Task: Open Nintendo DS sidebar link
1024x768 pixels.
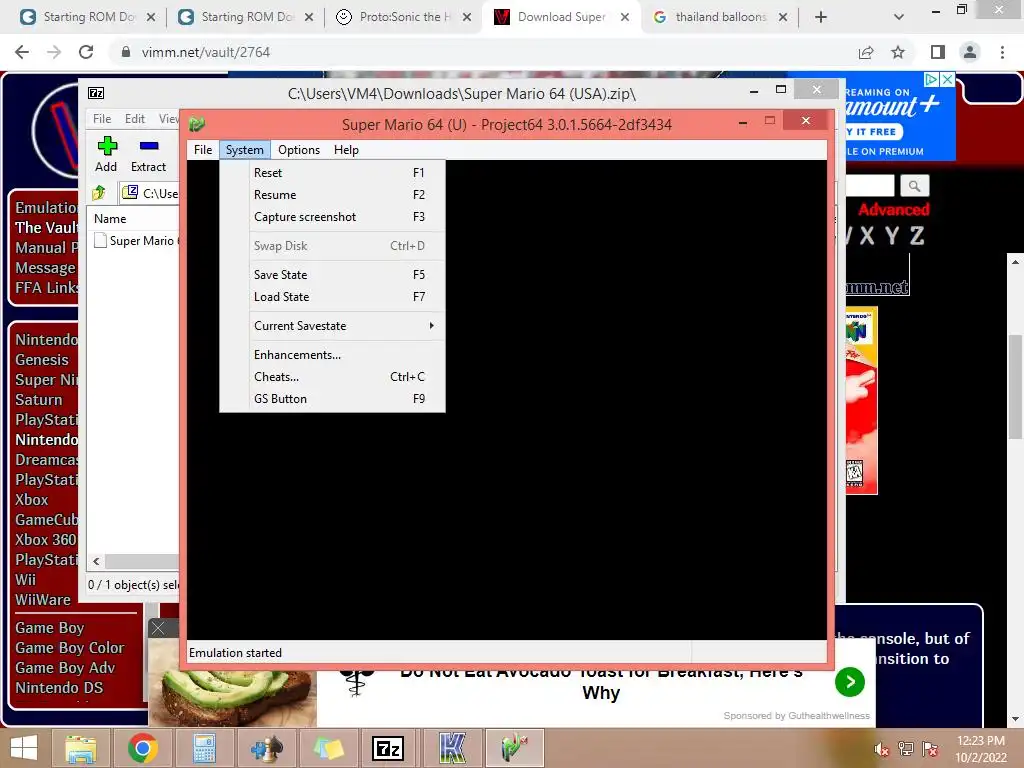Action: pos(59,688)
